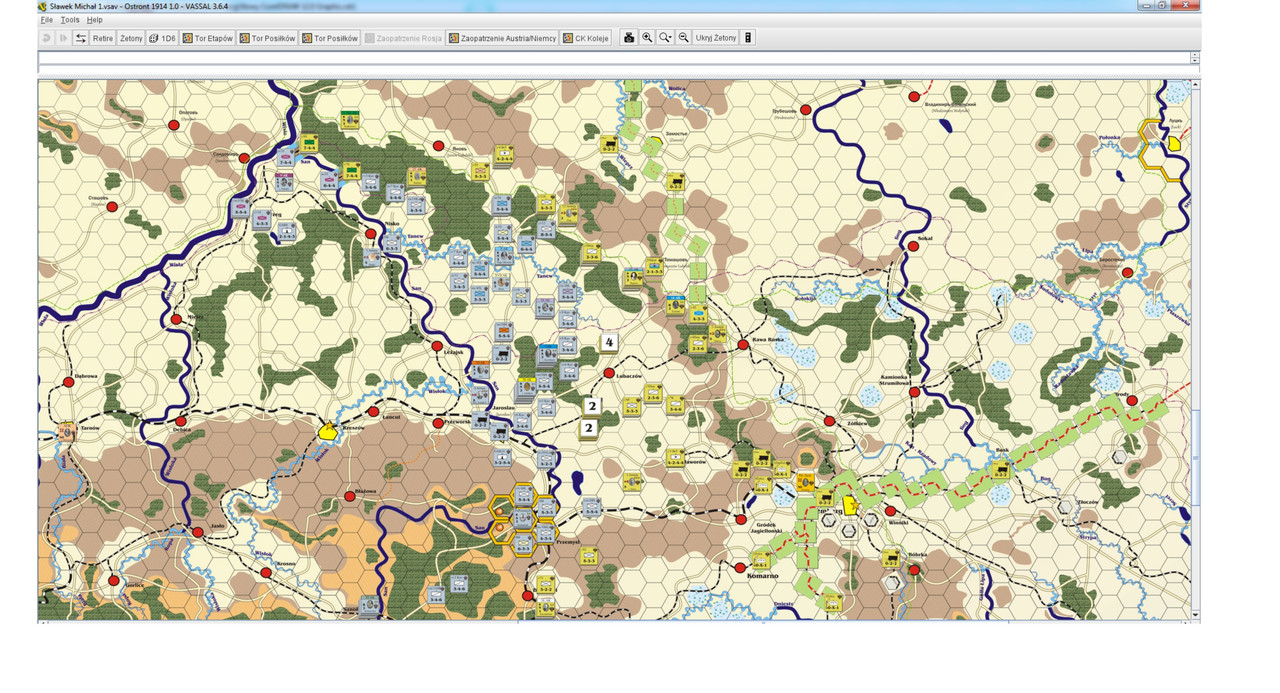The image size is (1280, 693).
Task: Open the CK Koleje chart
Action: point(586,38)
